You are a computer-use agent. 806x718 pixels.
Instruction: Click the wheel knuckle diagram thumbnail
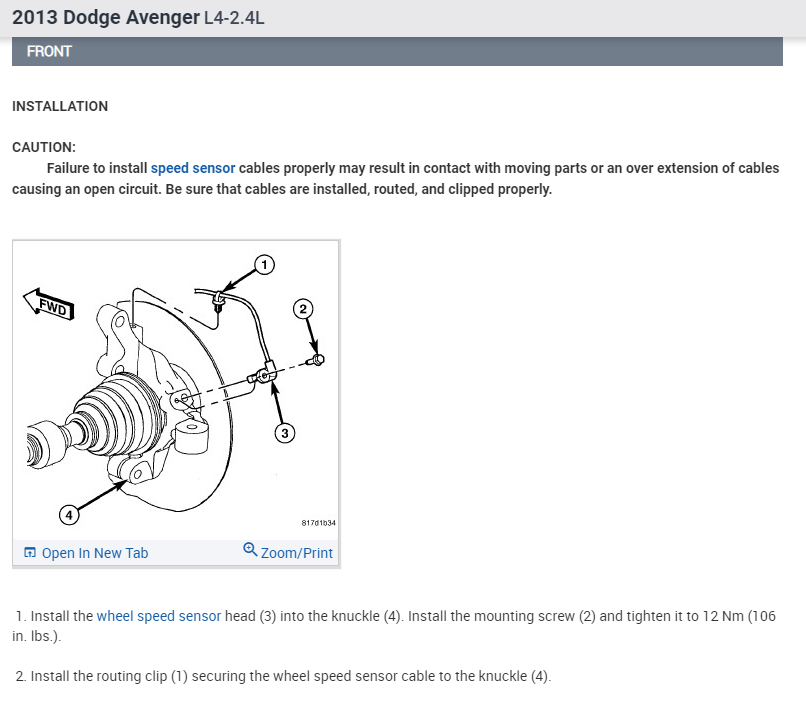[x=176, y=391]
